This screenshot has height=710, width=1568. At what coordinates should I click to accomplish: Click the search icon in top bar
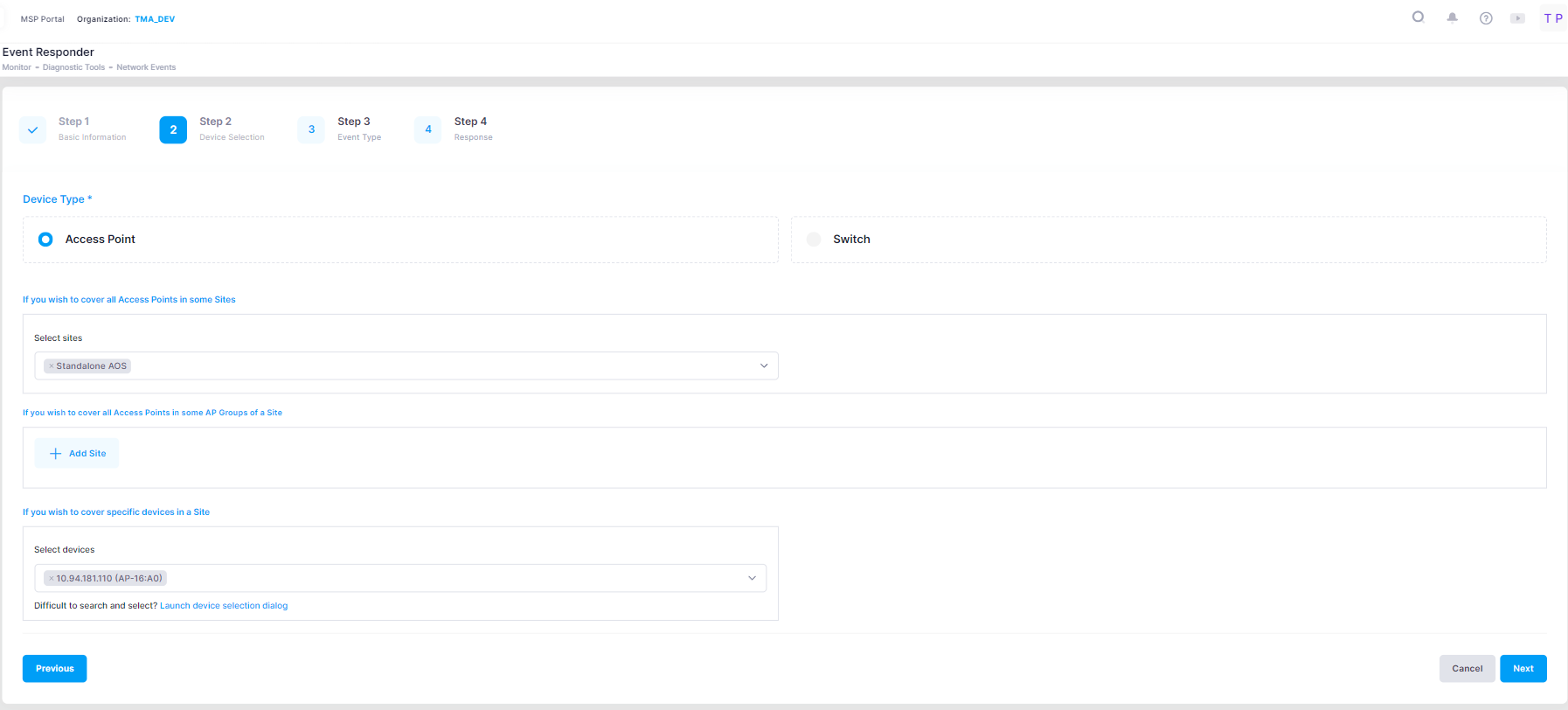click(x=1418, y=17)
